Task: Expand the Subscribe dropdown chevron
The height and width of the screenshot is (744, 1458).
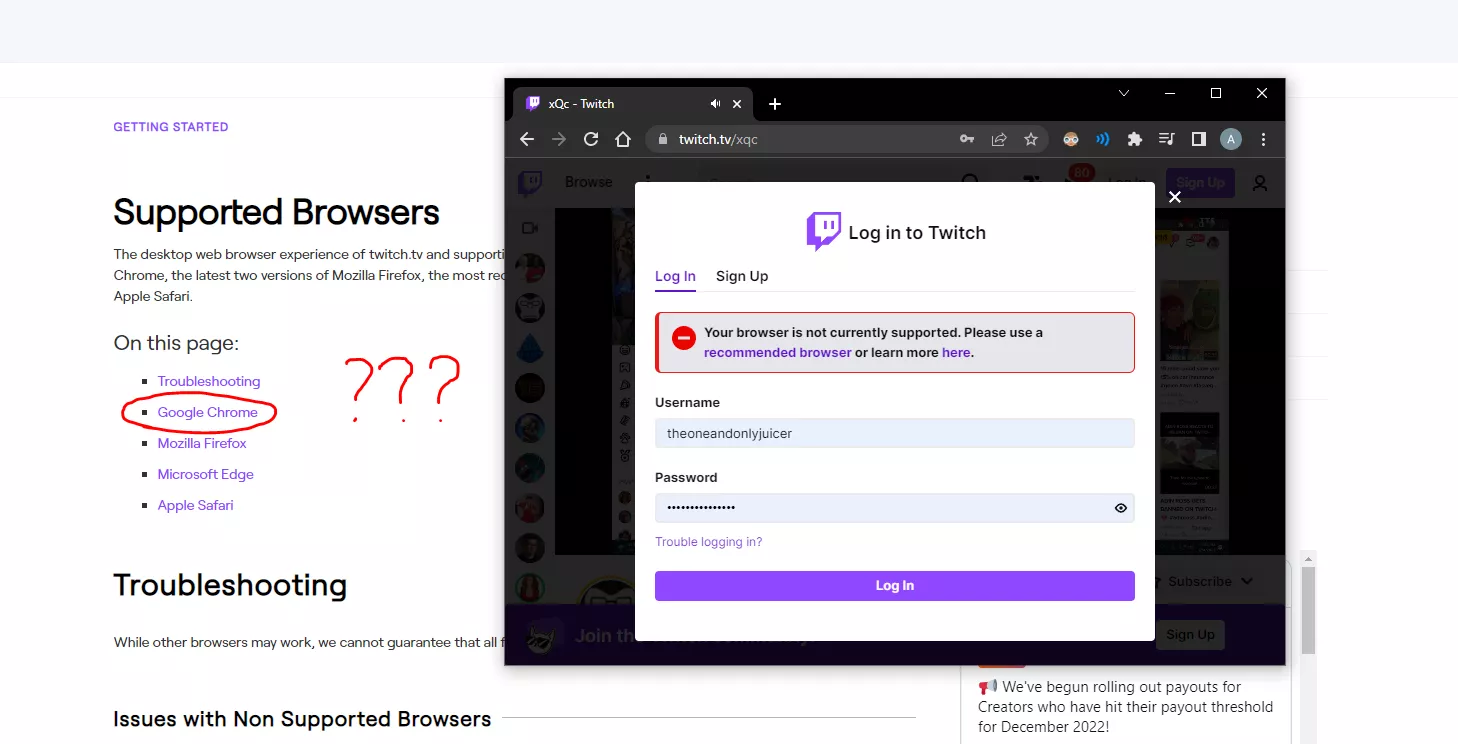Action: [1247, 581]
